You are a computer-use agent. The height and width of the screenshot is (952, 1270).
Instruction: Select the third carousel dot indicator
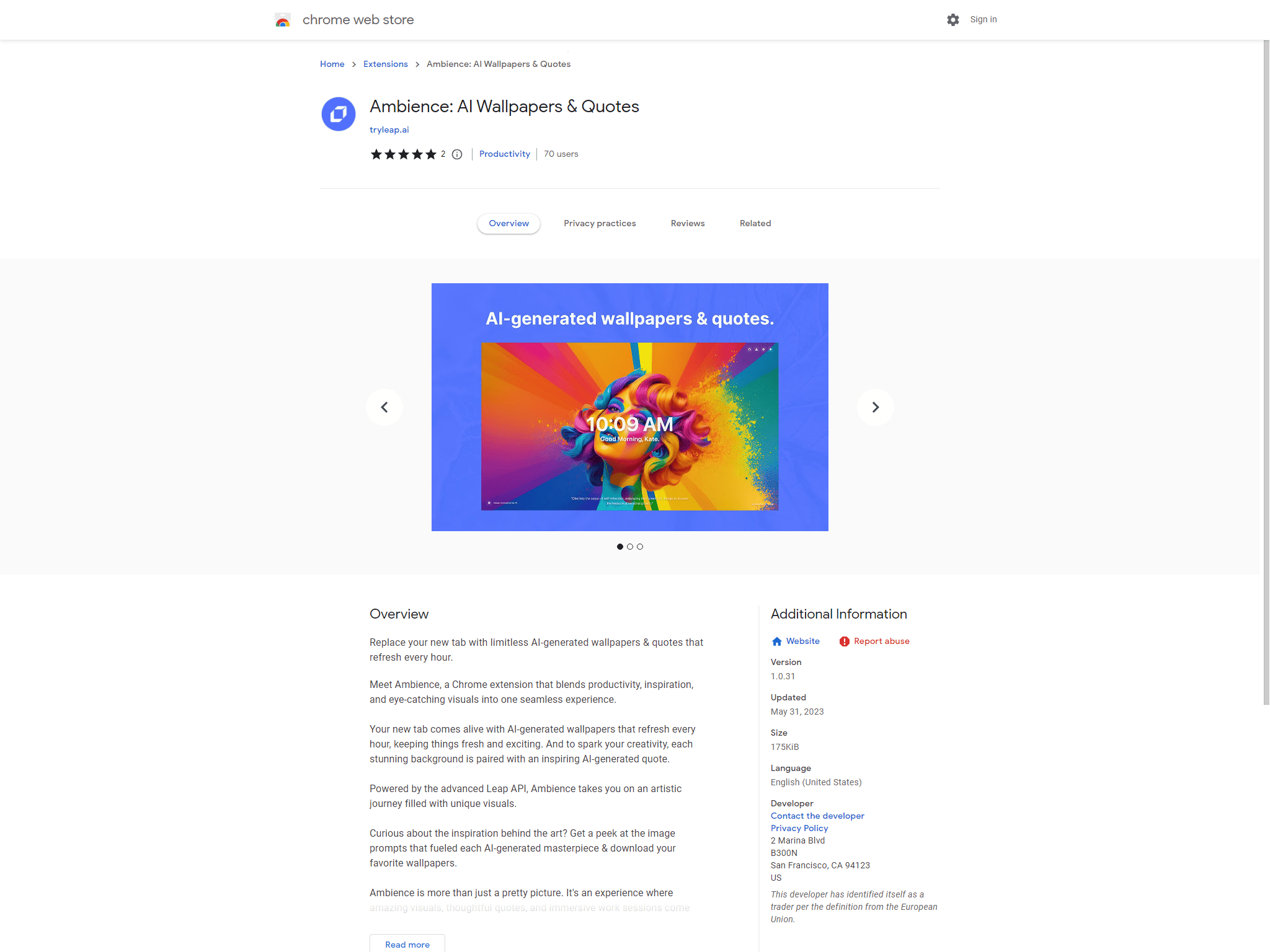(640, 547)
